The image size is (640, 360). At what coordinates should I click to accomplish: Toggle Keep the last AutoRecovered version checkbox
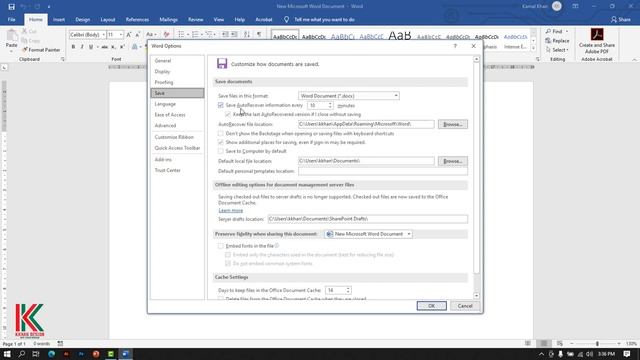tap(228, 114)
